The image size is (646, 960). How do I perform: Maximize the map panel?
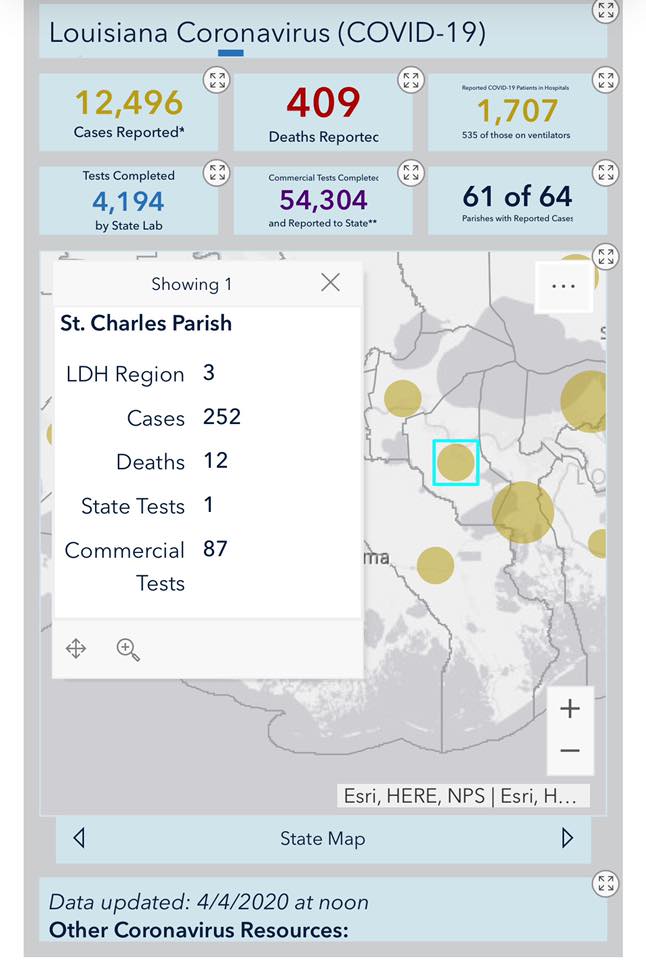coord(606,256)
